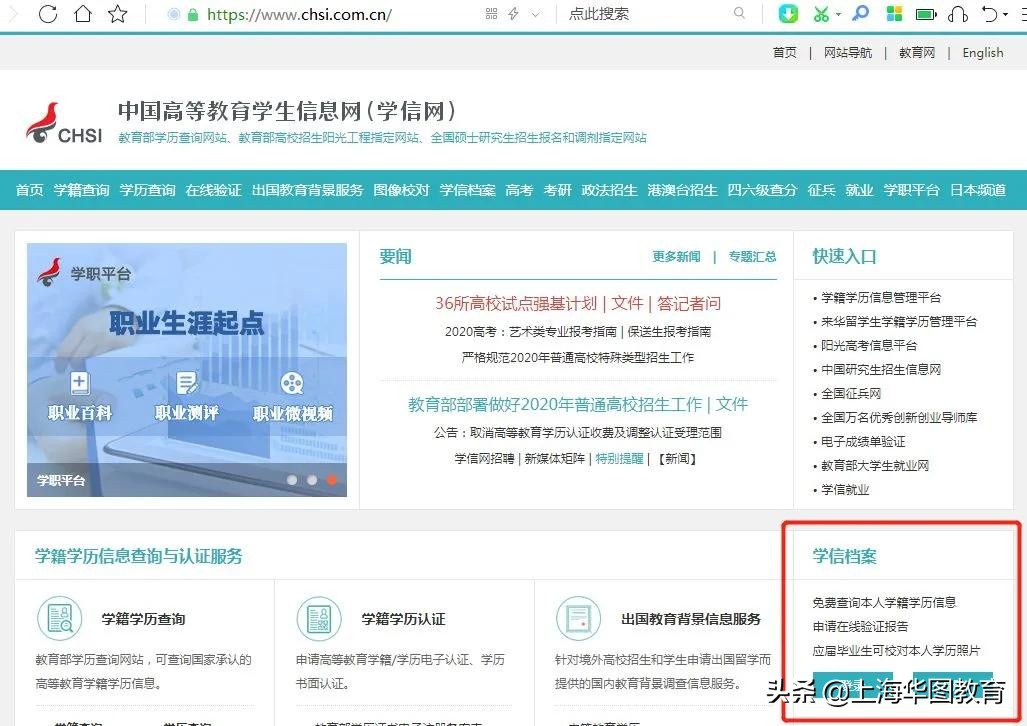Click the 更多新闻 link

(675, 256)
